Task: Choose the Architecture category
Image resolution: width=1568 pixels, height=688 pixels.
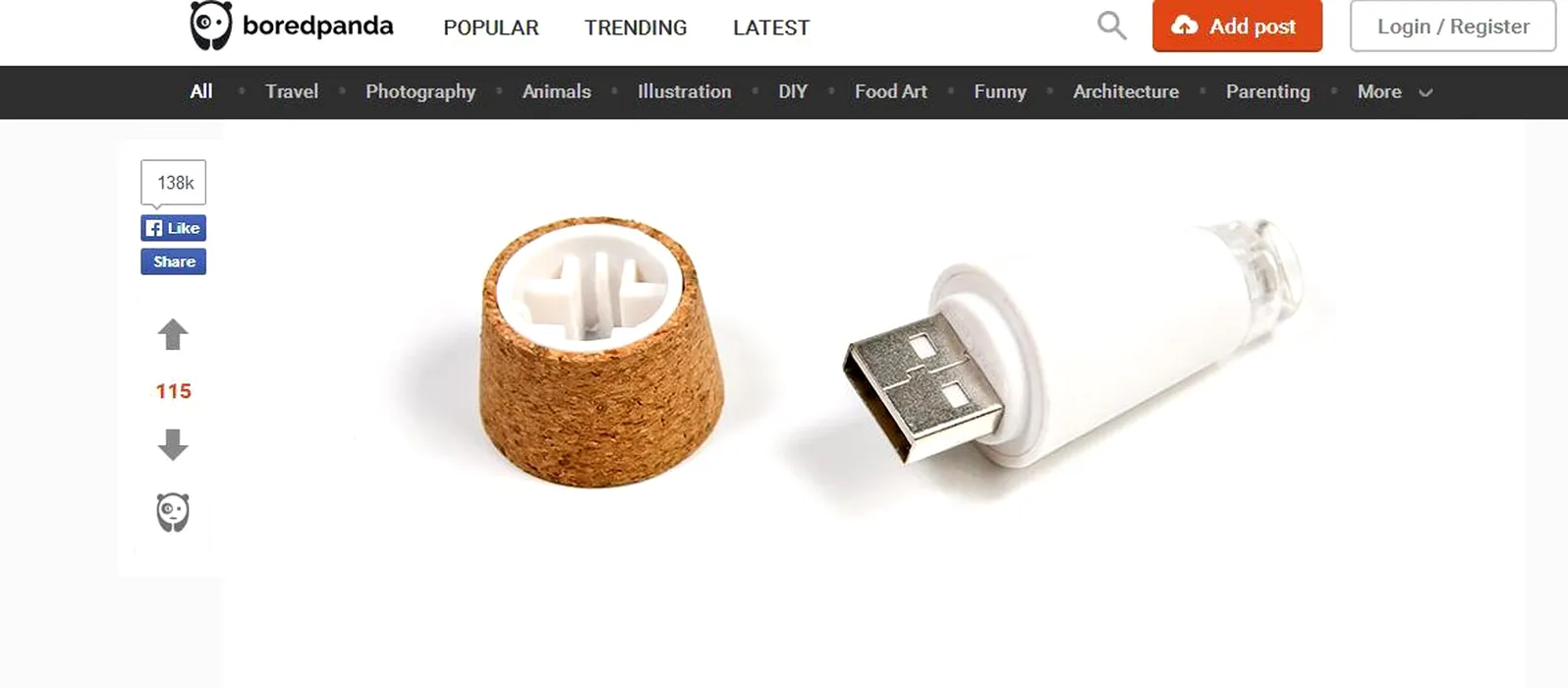Action: [1126, 91]
